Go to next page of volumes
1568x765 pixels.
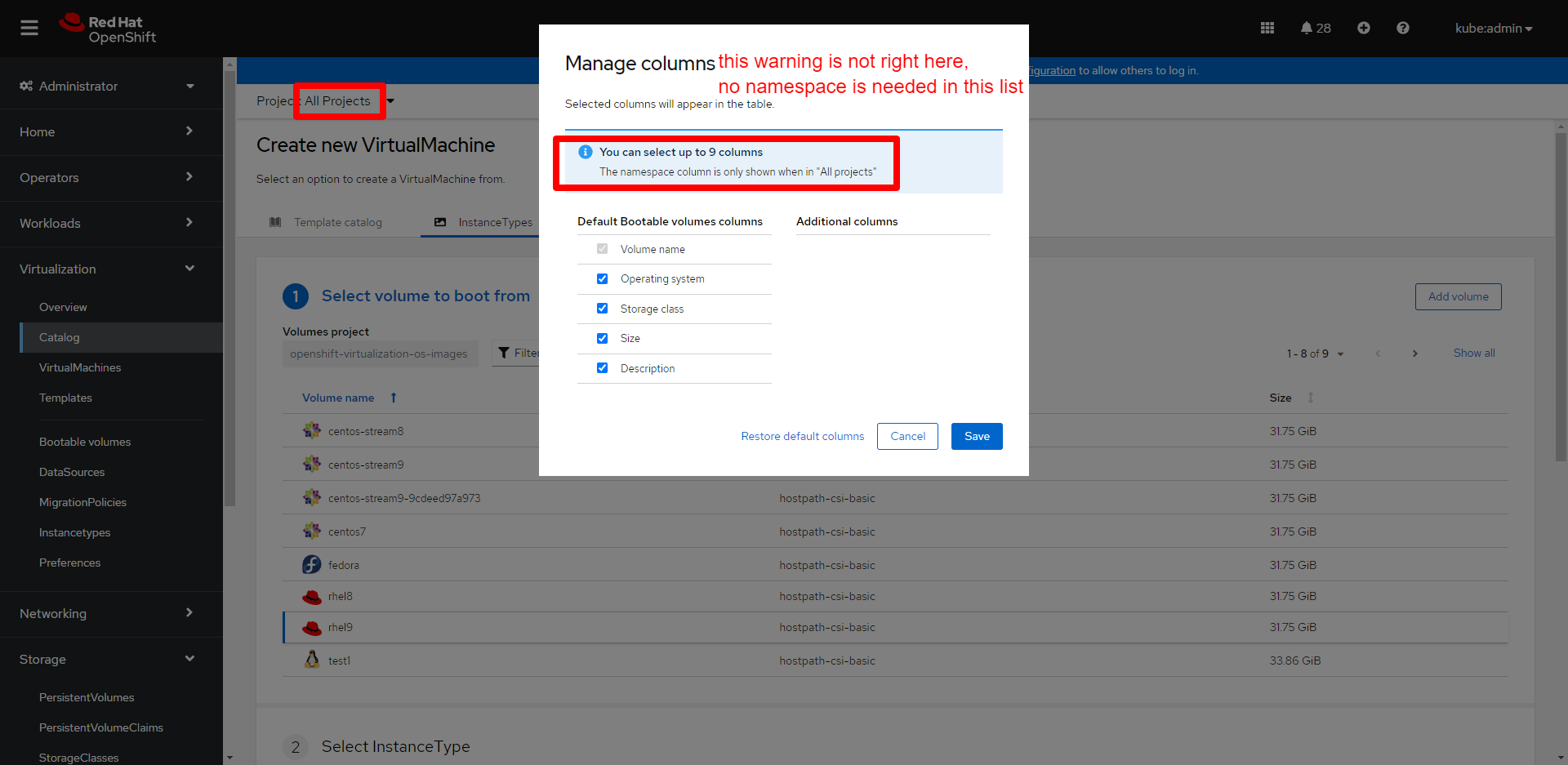(1415, 354)
